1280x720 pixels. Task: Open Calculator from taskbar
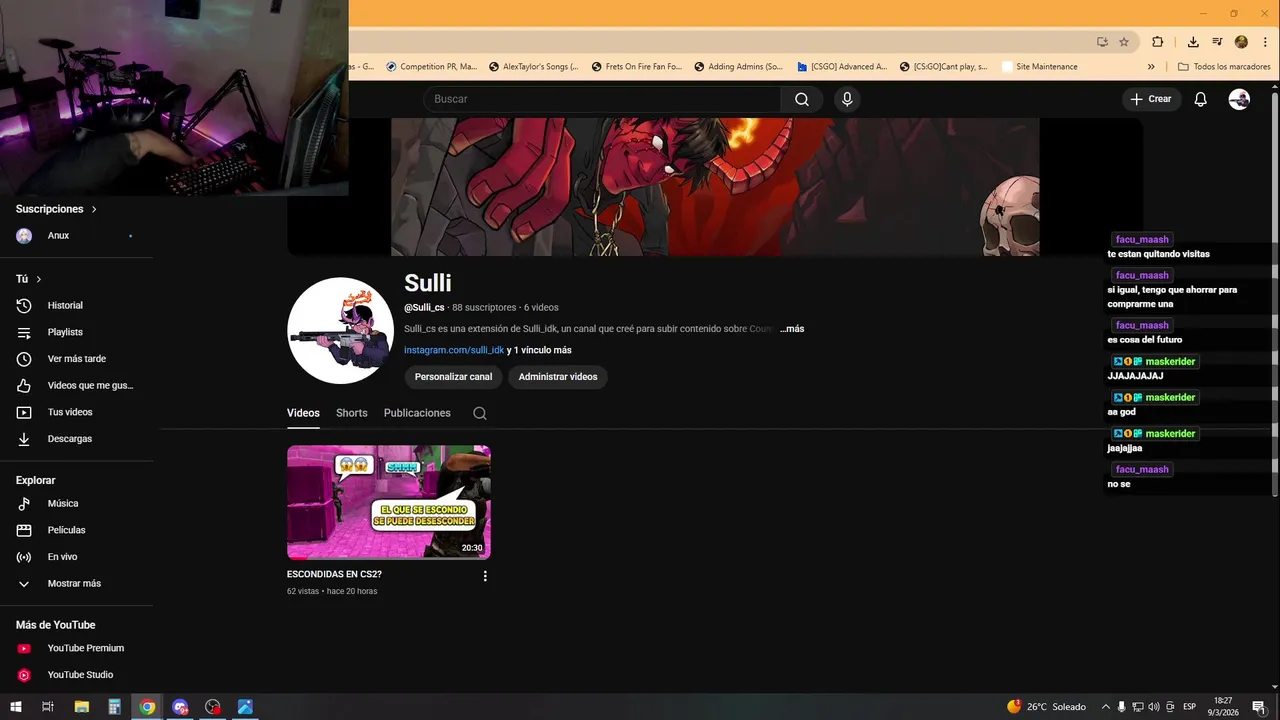tap(114, 707)
